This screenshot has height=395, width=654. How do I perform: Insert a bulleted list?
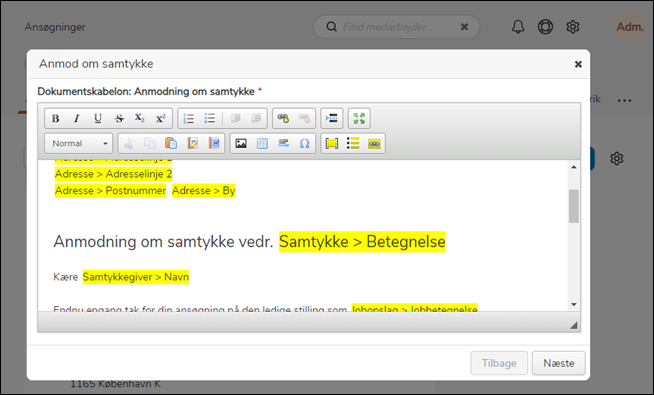(x=210, y=119)
